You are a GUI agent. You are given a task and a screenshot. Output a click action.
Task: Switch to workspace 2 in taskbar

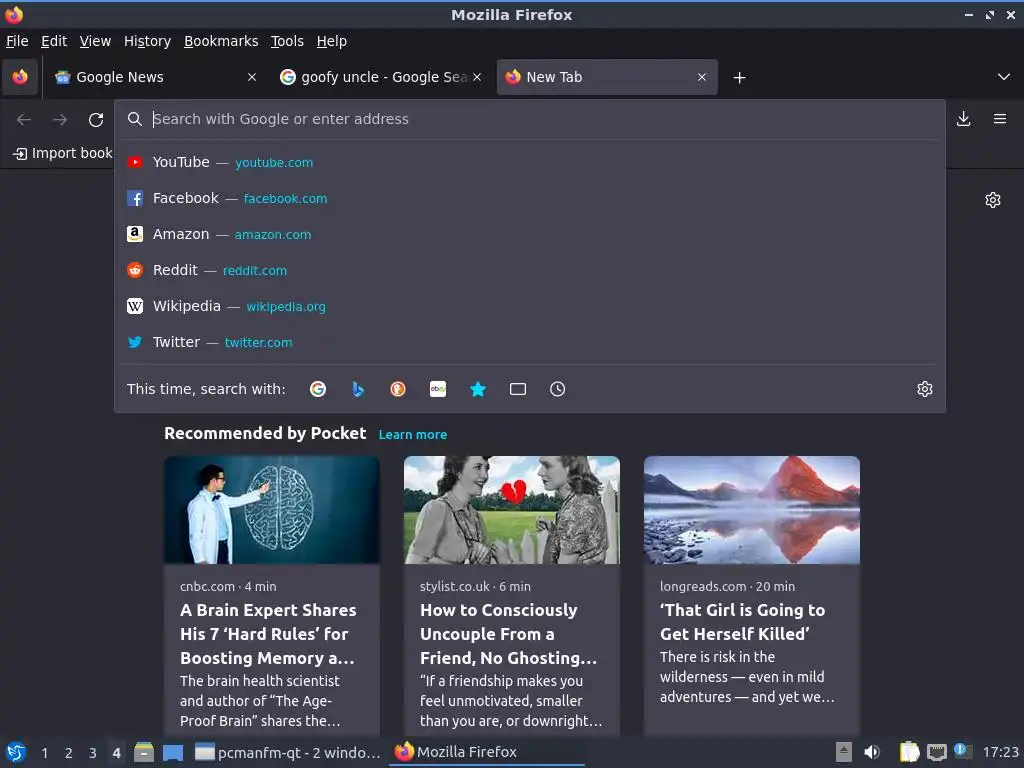click(x=69, y=753)
